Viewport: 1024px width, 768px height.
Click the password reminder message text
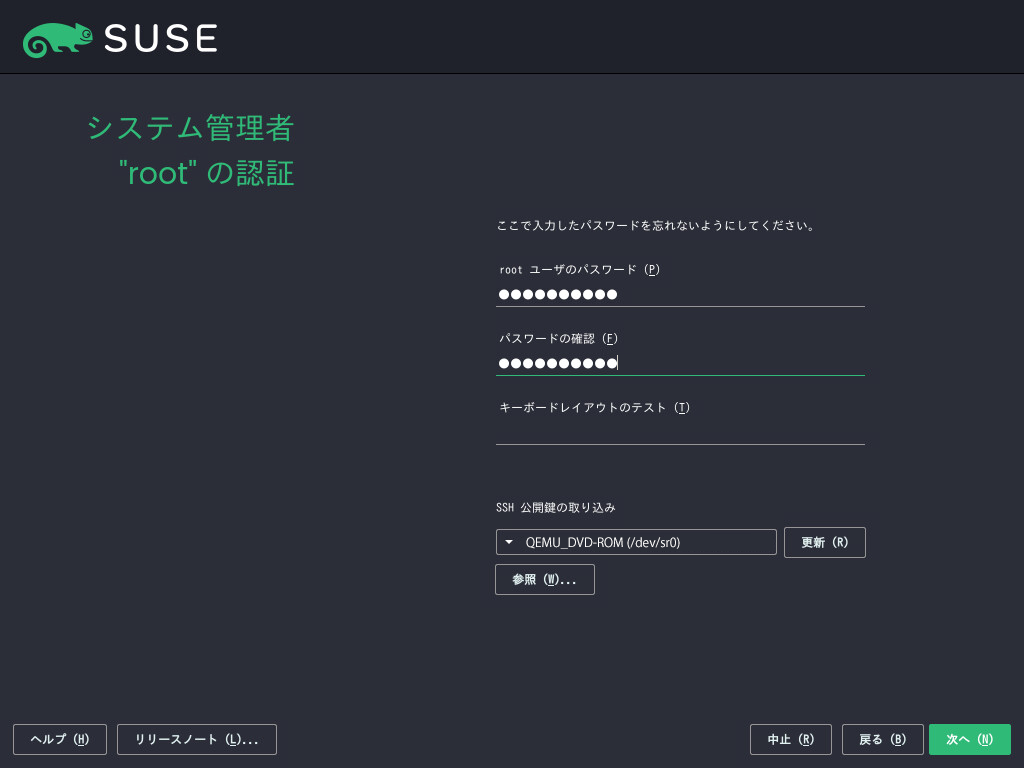(654, 226)
